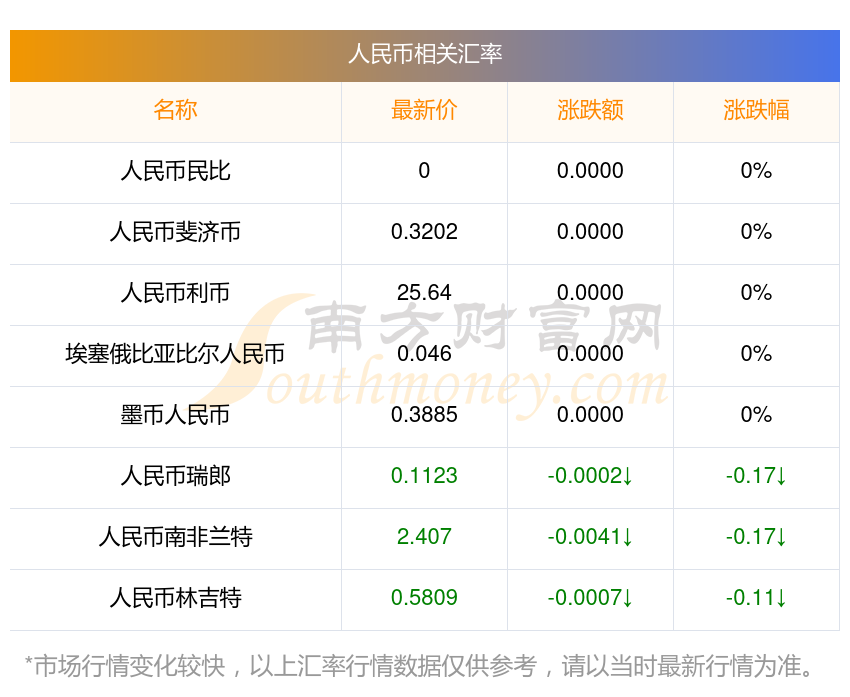Click the green 2.407 price value
This screenshot has height=697, width=850.
[x=424, y=537]
